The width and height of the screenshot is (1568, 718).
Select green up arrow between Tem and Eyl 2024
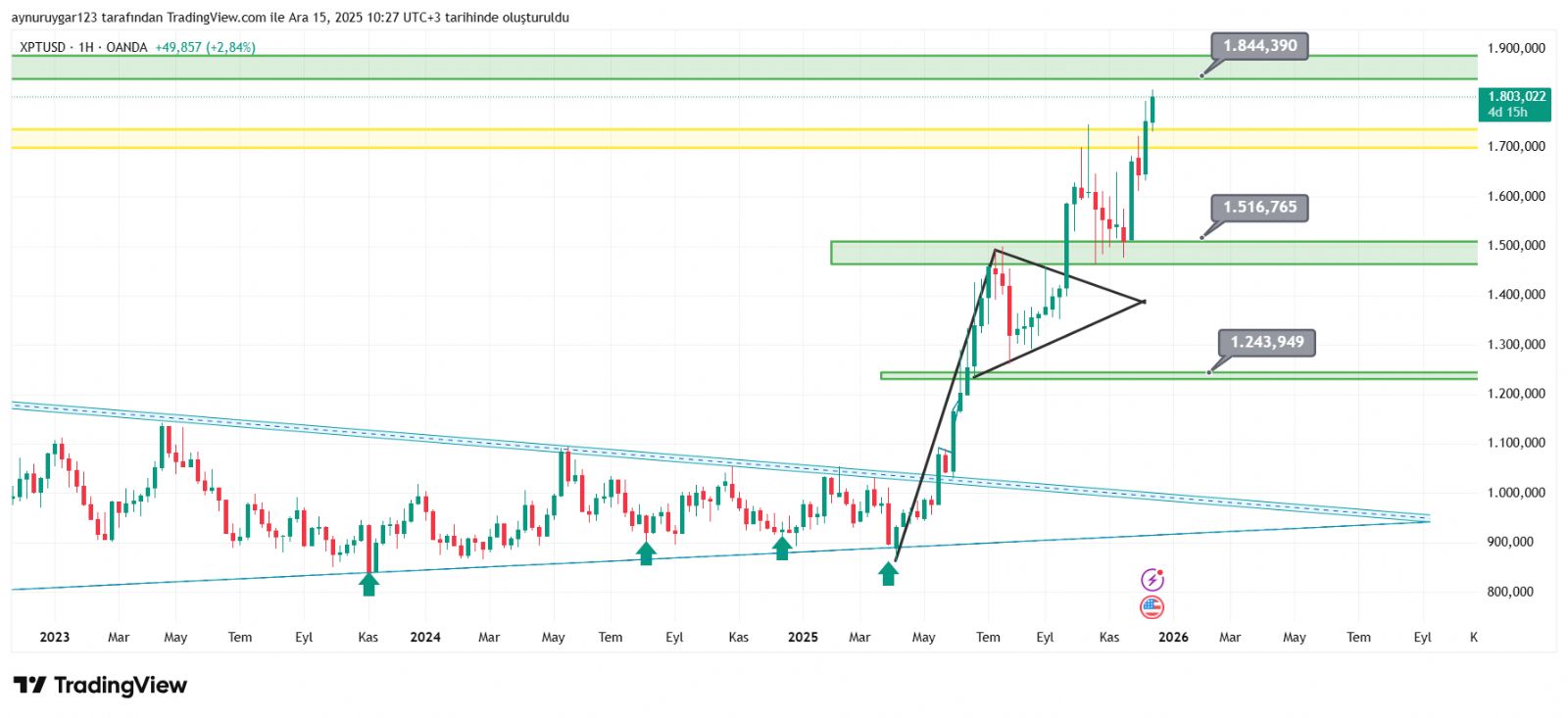(x=646, y=553)
